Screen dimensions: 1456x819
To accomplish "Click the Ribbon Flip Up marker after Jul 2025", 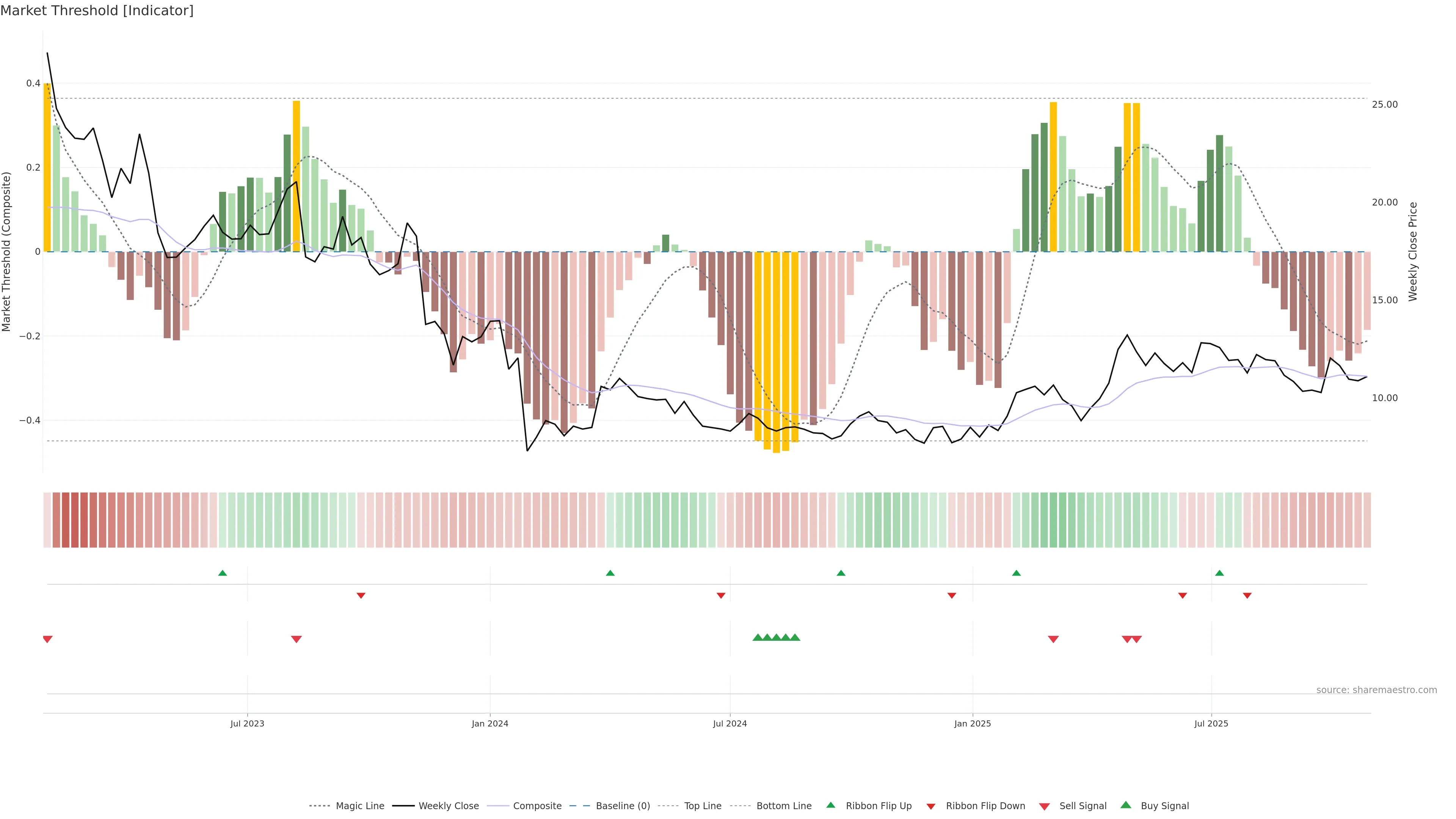I will [1219, 573].
